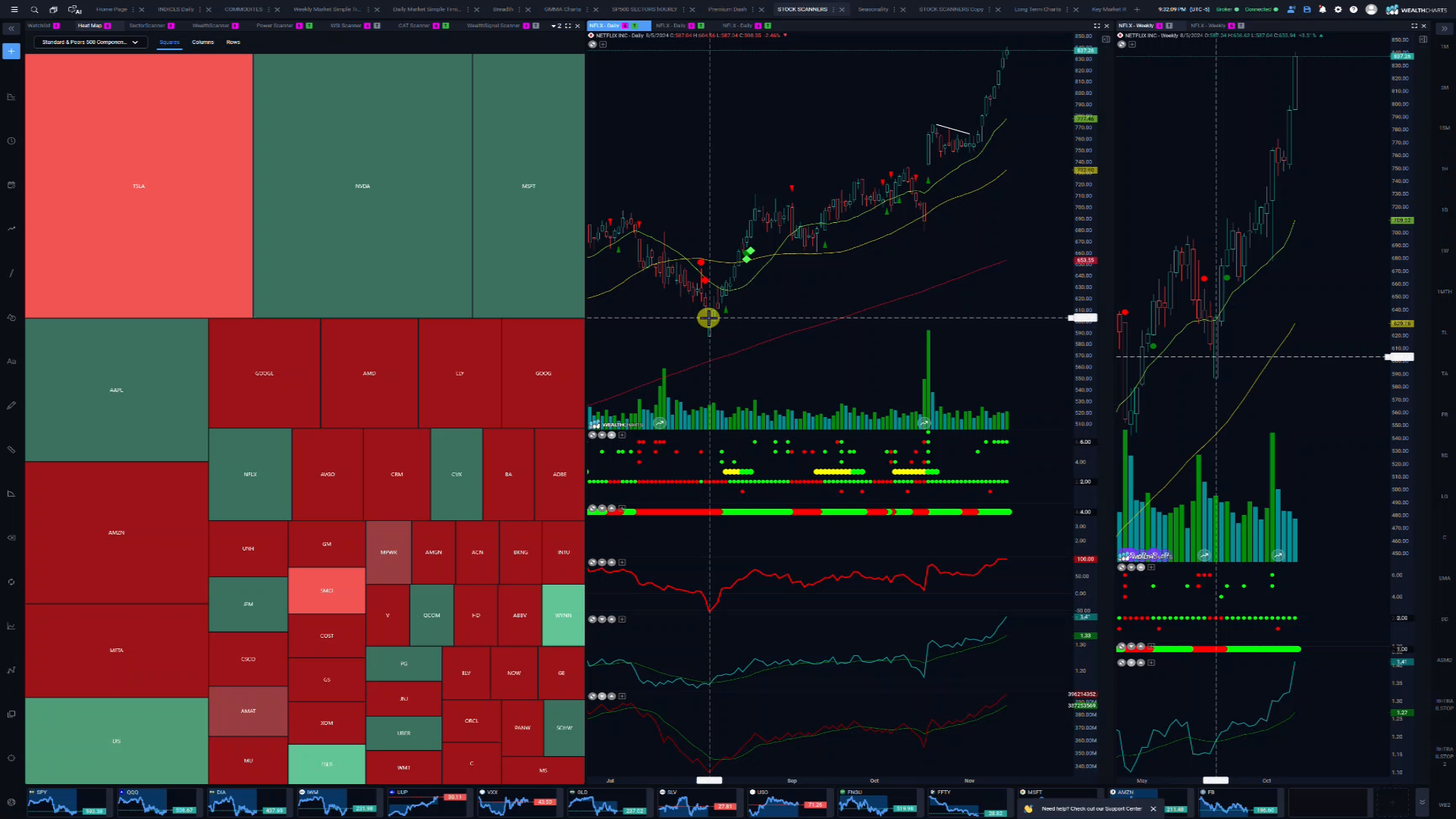Click the WYNN heat map tile
The height and width of the screenshot is (819, 1456).
click(x=563, y=615)
